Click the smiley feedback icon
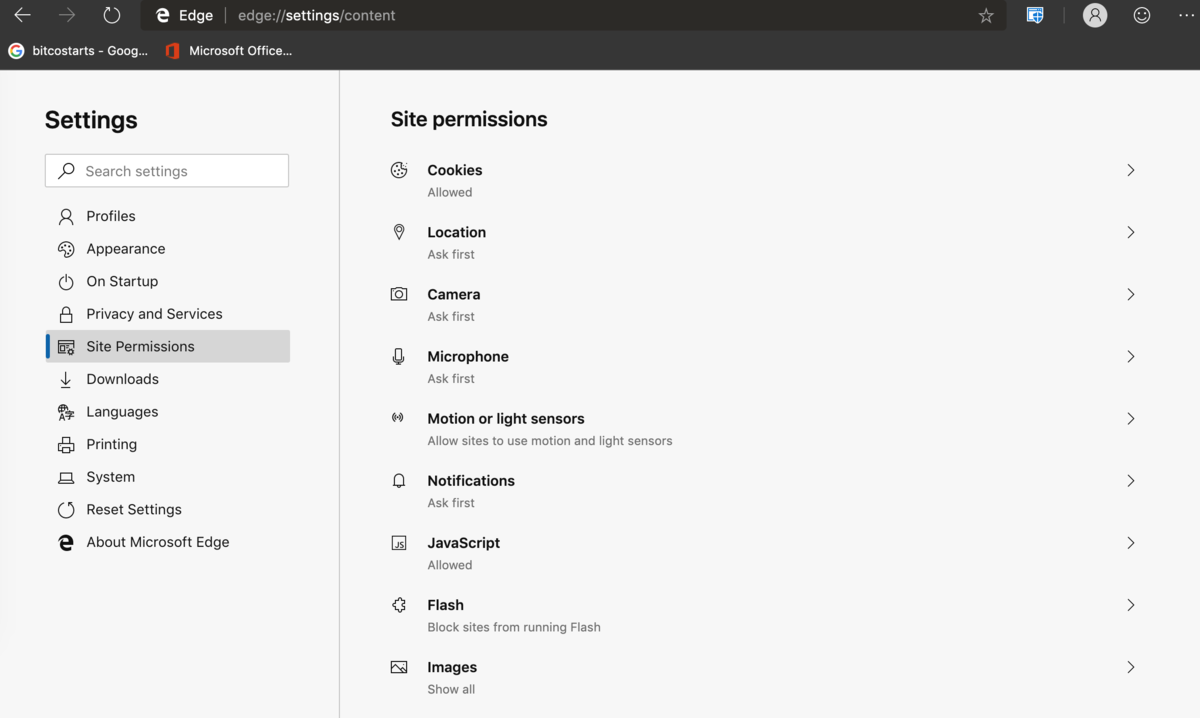This screenshot has width=1200, height=718. 1141,15
